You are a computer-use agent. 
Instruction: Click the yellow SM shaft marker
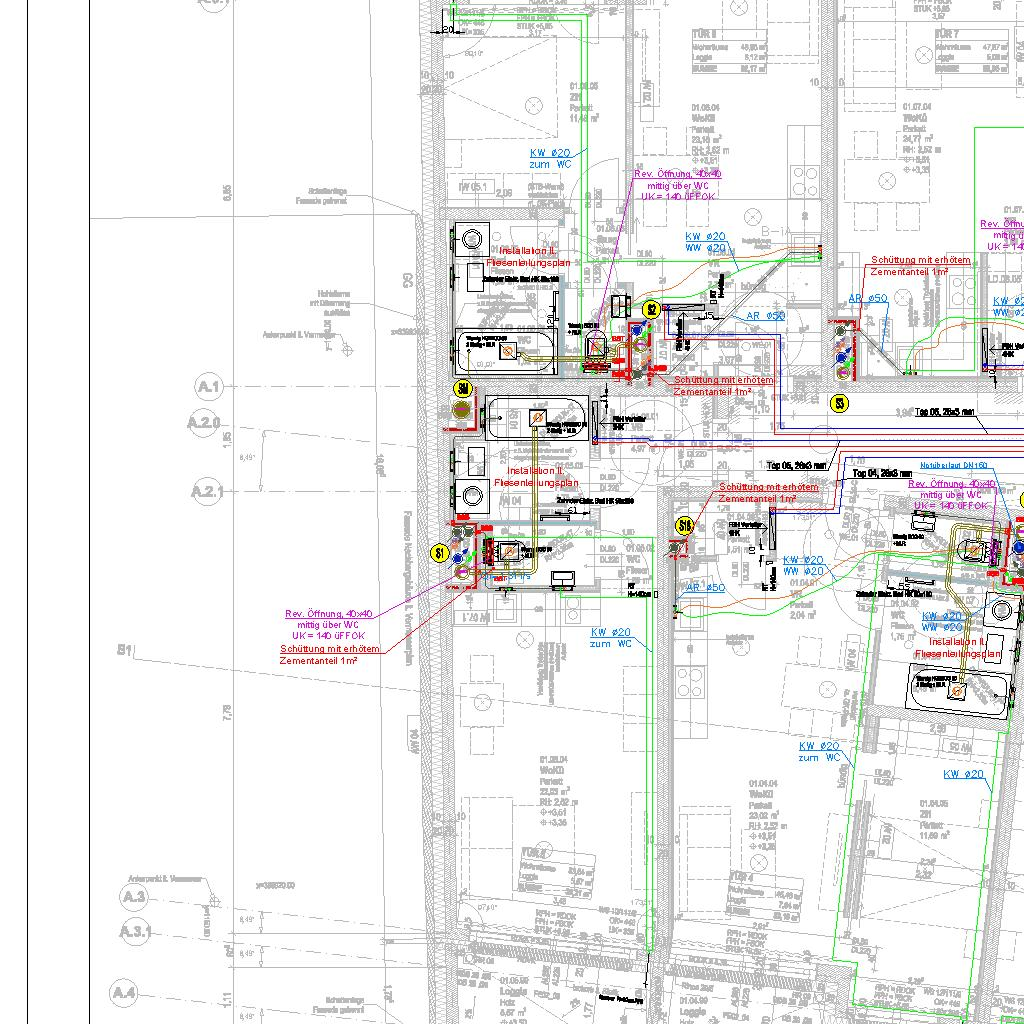coord(462,389)
